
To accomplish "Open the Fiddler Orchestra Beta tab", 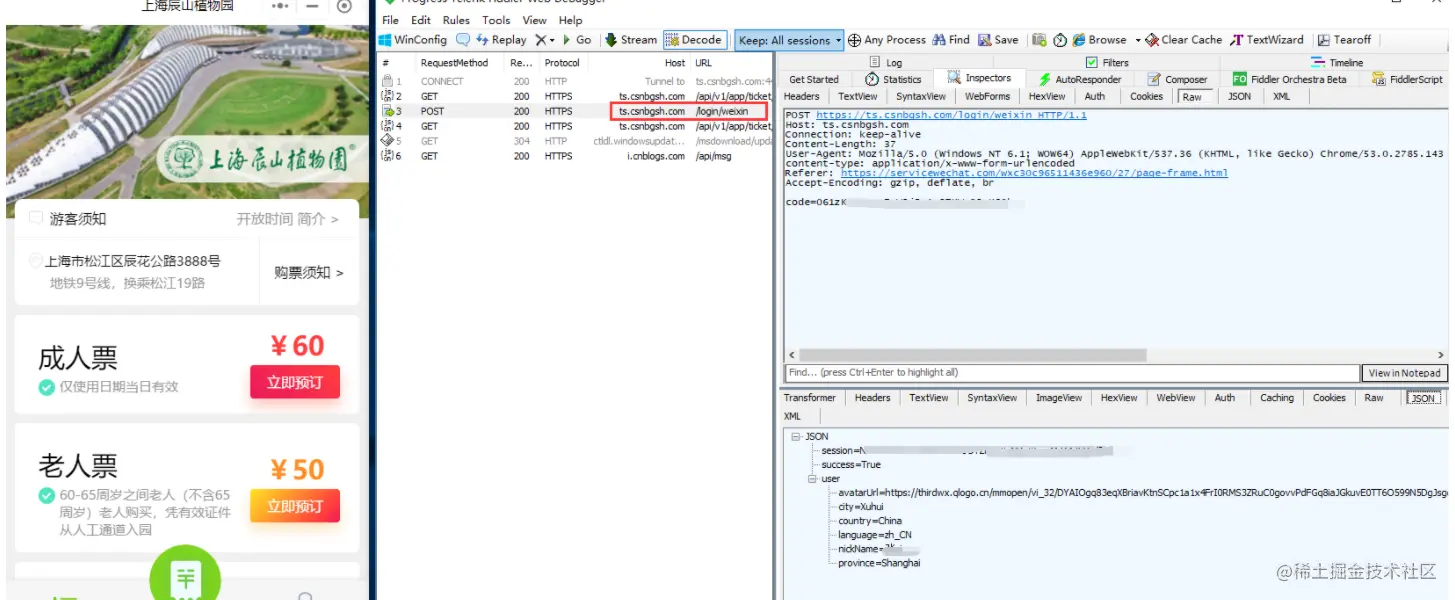I will click(x=1289, y=79).
